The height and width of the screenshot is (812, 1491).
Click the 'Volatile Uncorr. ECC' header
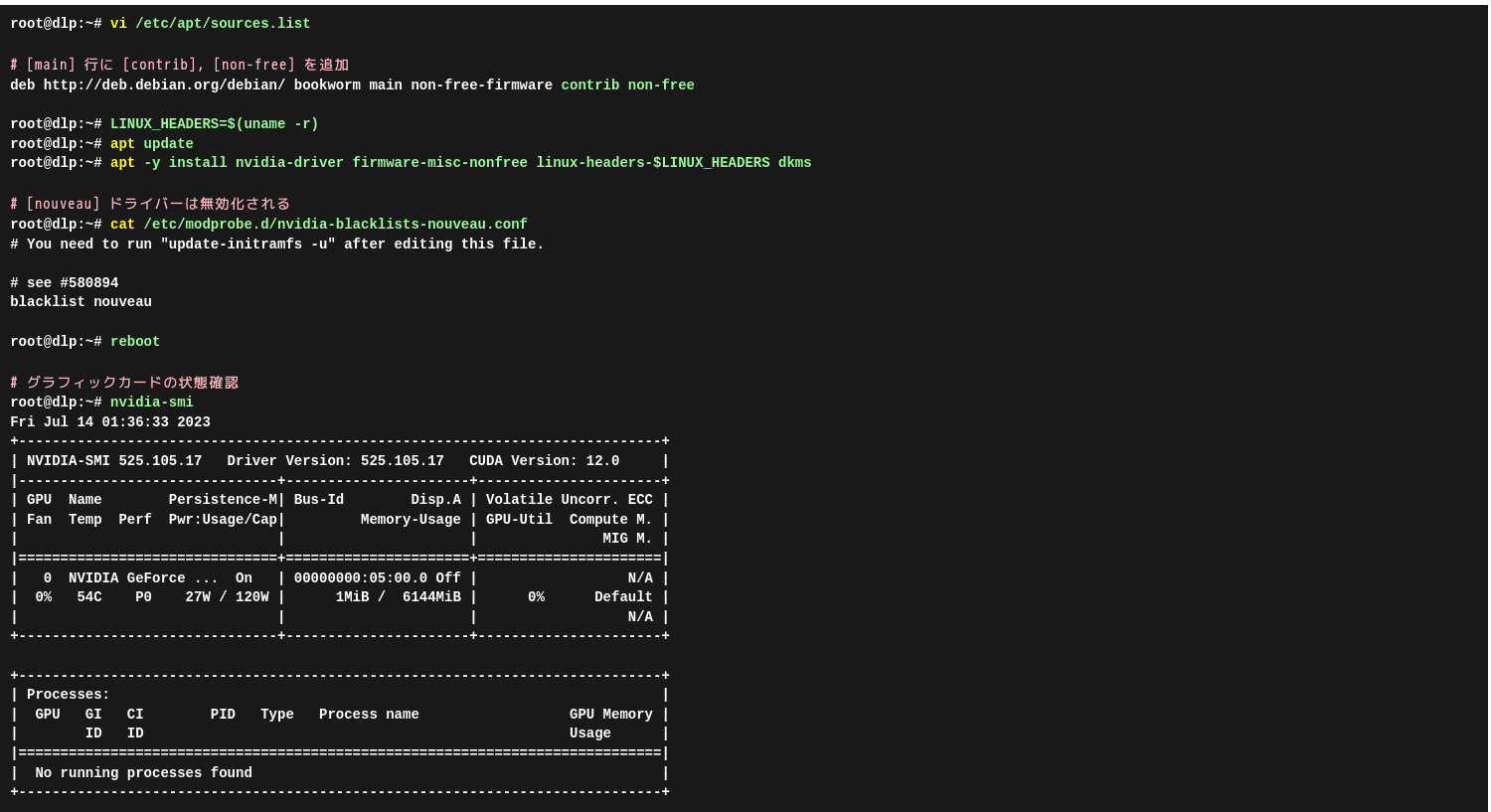pyautogui.click(x=569, y=500)
